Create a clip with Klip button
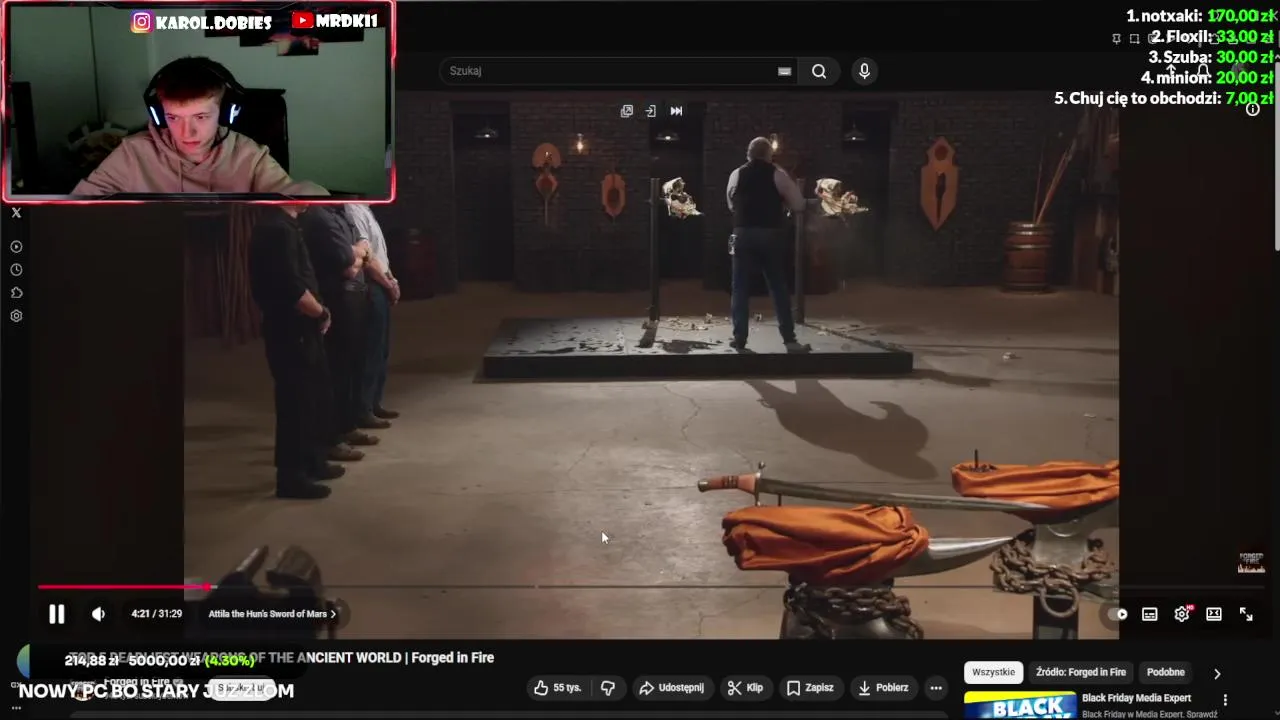Viewport: 1280px width, 720px height. (746, 688)
